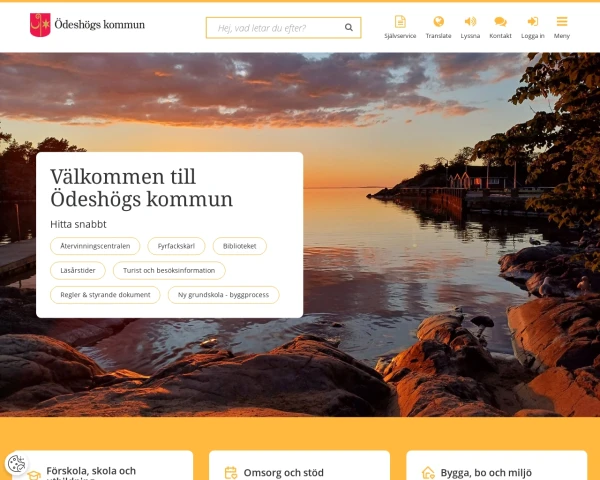The height and width of the screenshot is (480, 600).
Task: Click the Logga in arrow icon
Action: click(x=533, y=21)
